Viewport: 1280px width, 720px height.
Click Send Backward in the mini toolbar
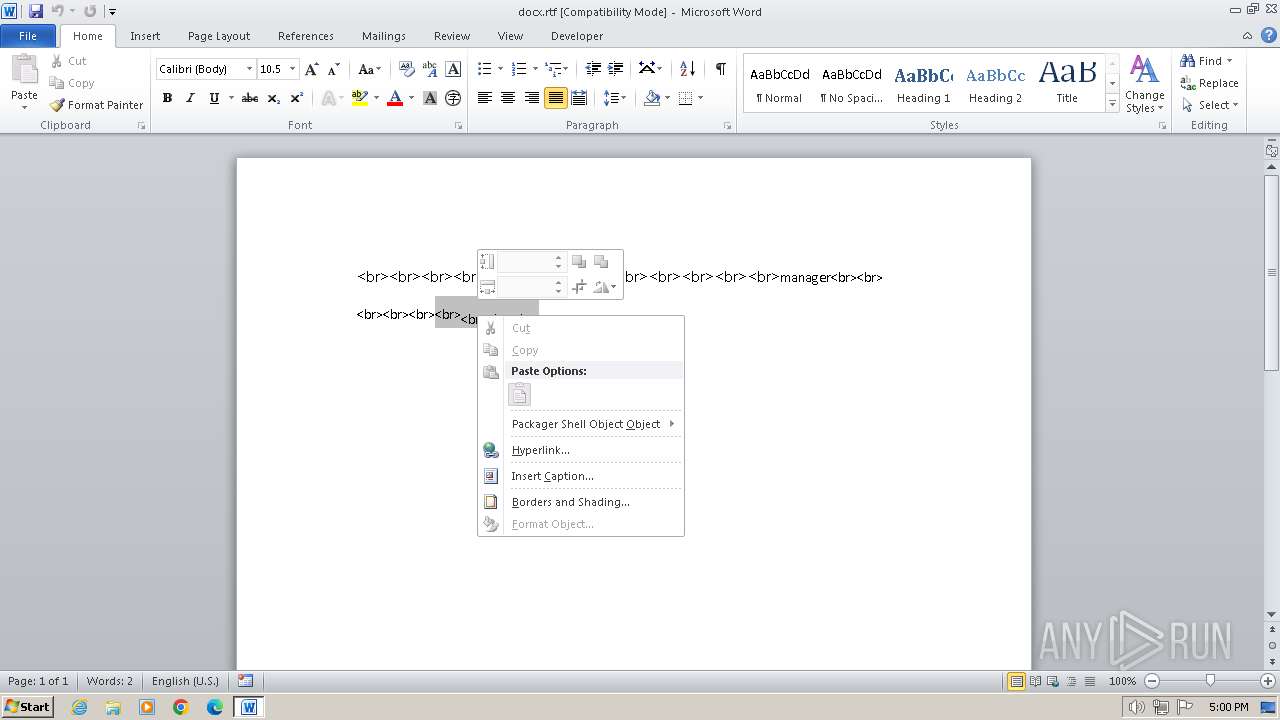point(601,262)
